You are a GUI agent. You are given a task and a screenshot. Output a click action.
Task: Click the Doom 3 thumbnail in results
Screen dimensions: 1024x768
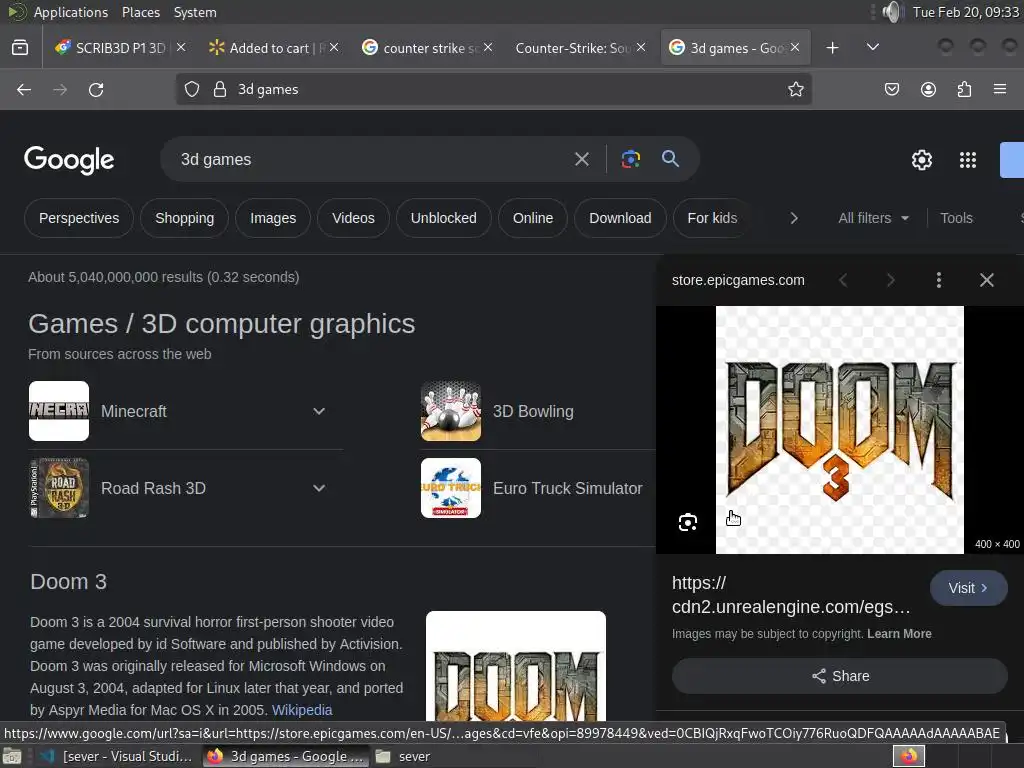pos(515,666)
